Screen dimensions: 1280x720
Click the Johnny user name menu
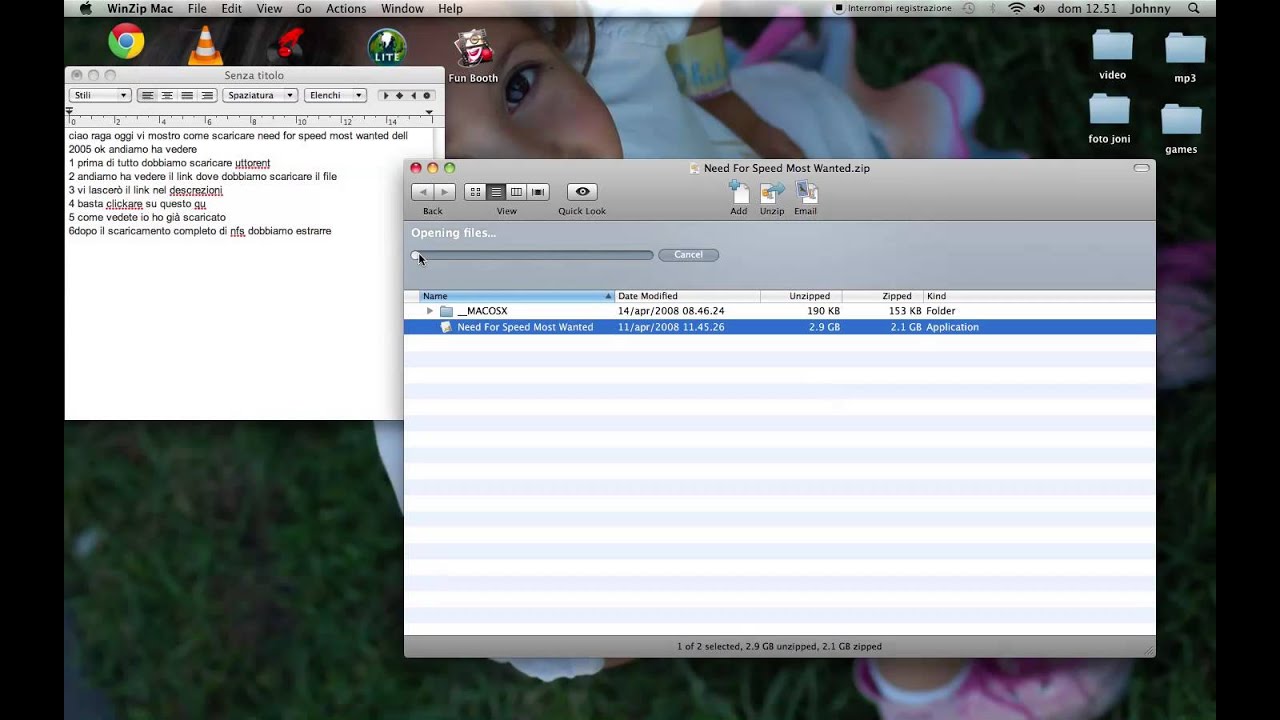1150,8
